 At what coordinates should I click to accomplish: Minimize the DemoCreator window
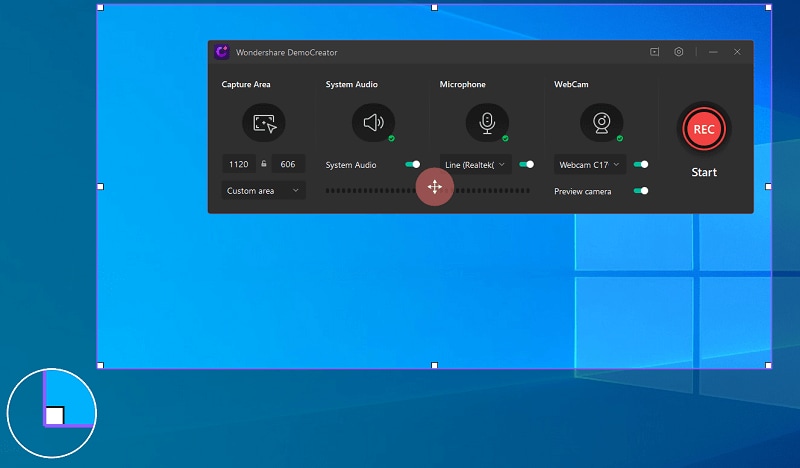pyautogui.click(x=713, y=52)
